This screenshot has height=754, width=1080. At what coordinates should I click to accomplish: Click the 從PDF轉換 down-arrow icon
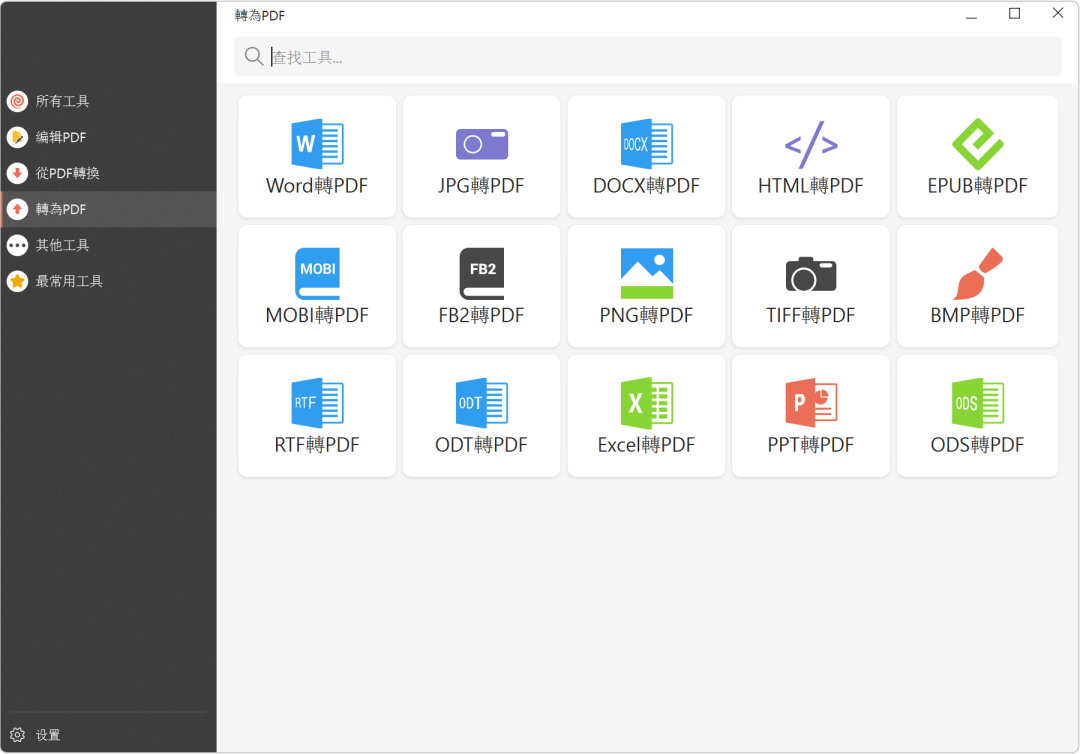click(17, 173)
